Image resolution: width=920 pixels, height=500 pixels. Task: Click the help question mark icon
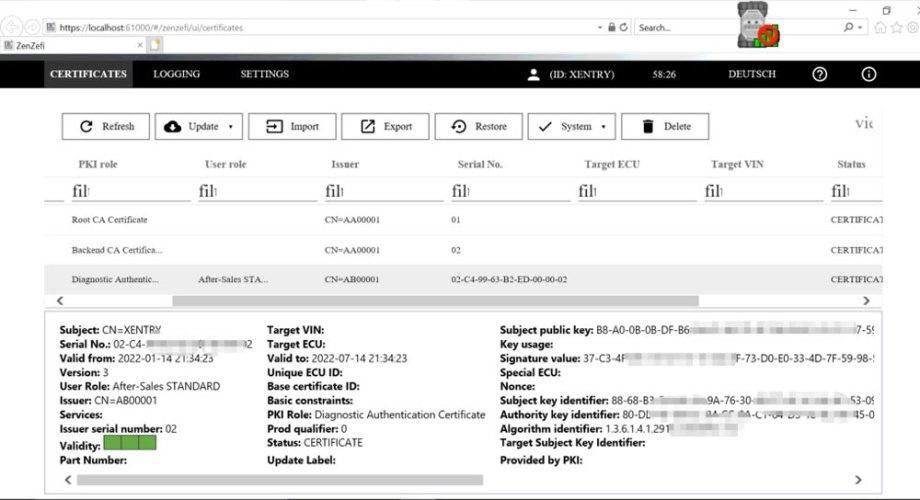(820, 74)
